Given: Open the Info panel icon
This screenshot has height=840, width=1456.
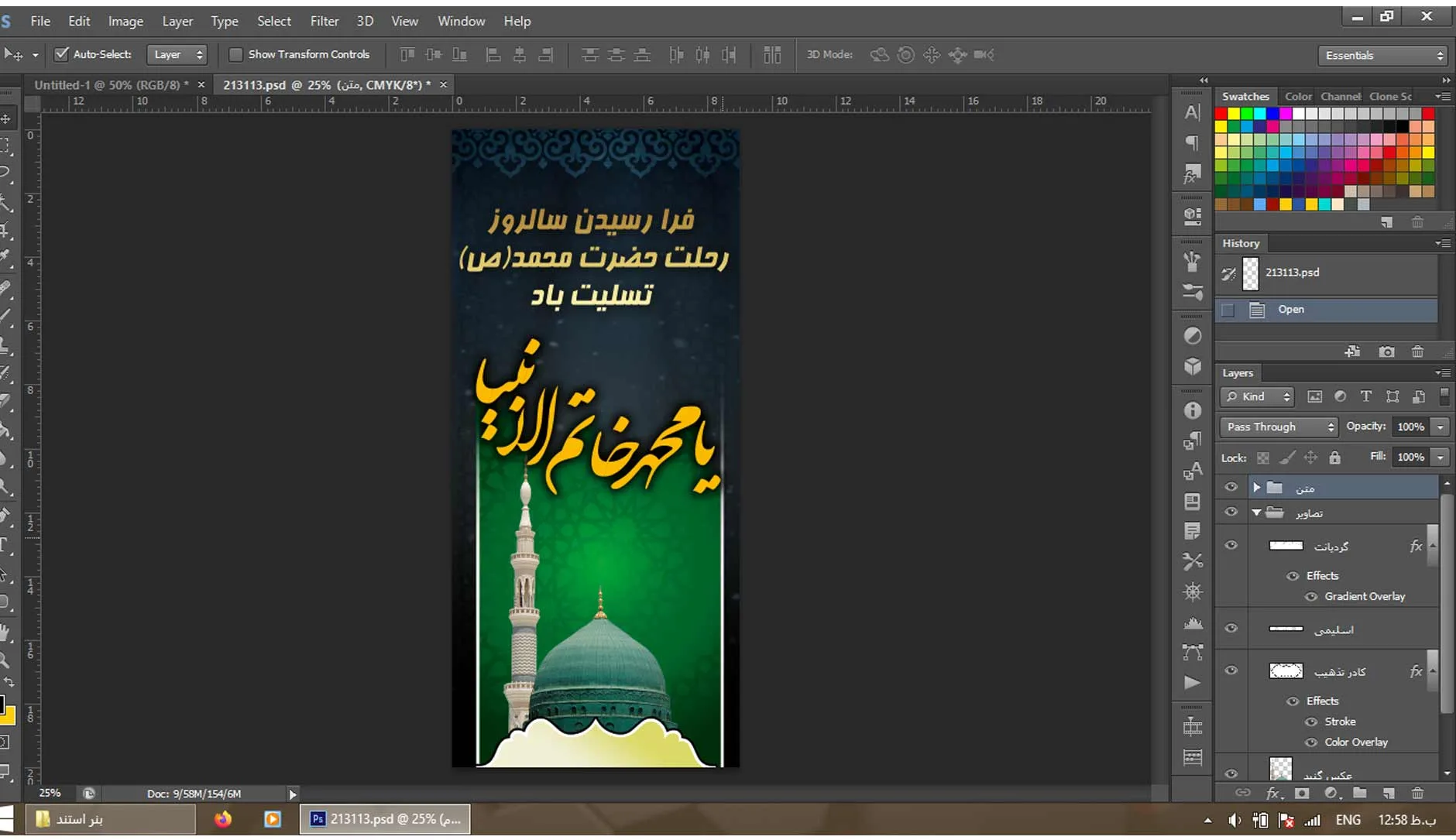Looking at the screenshot, I should [1193, 410].
